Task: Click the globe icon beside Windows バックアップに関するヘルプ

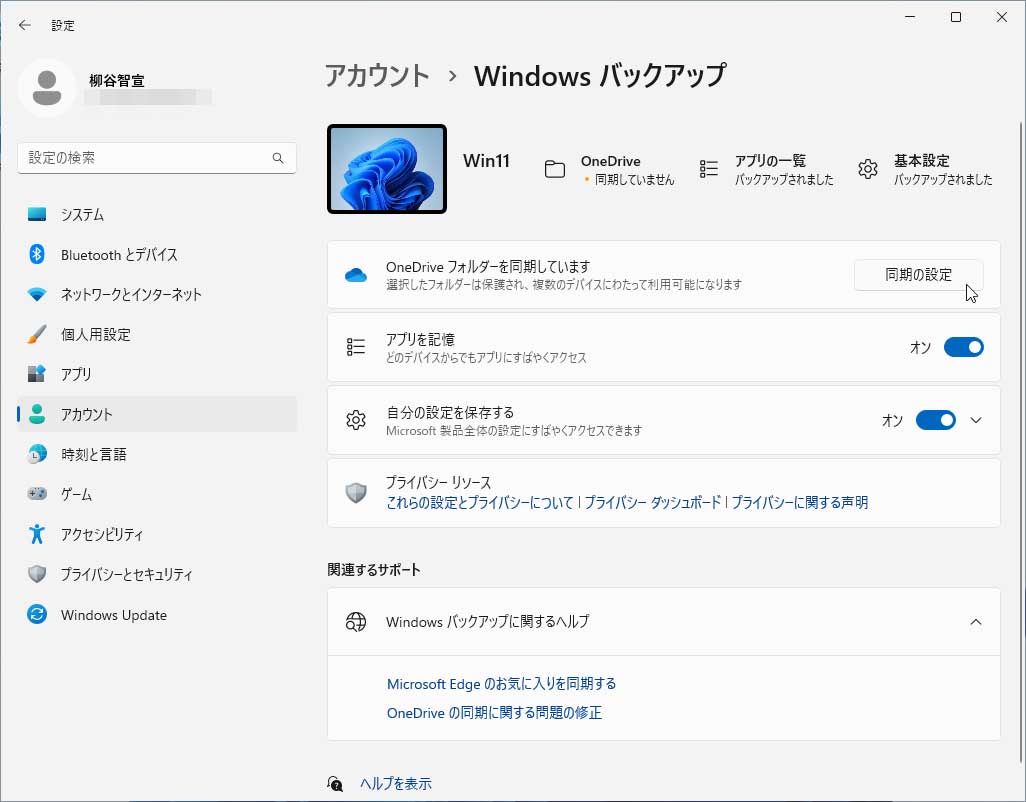Action: [x=356, y=622]
